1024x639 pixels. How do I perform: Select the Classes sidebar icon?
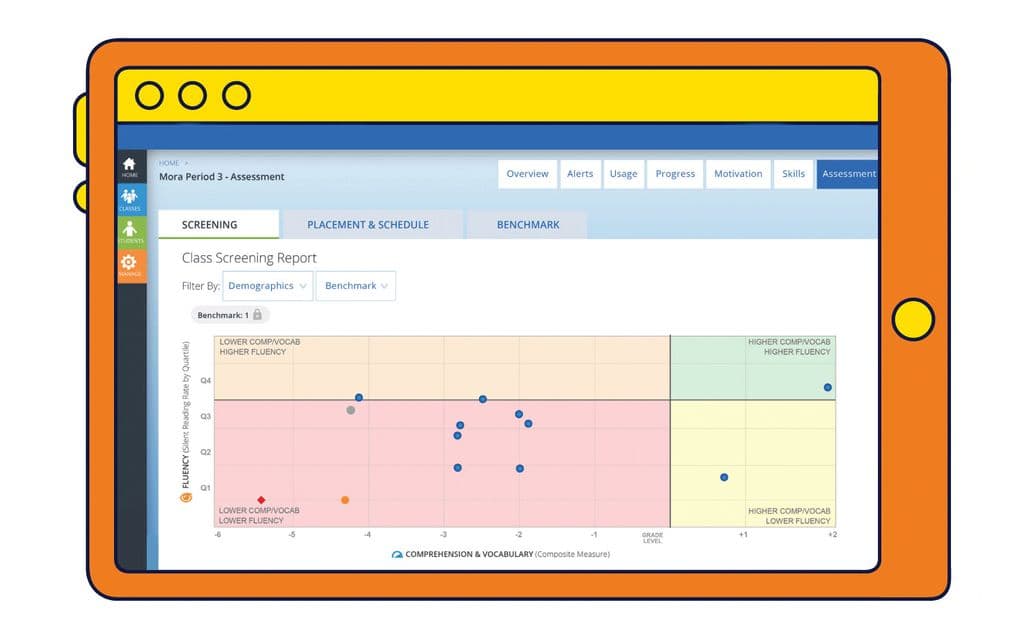tap(130, 199)
